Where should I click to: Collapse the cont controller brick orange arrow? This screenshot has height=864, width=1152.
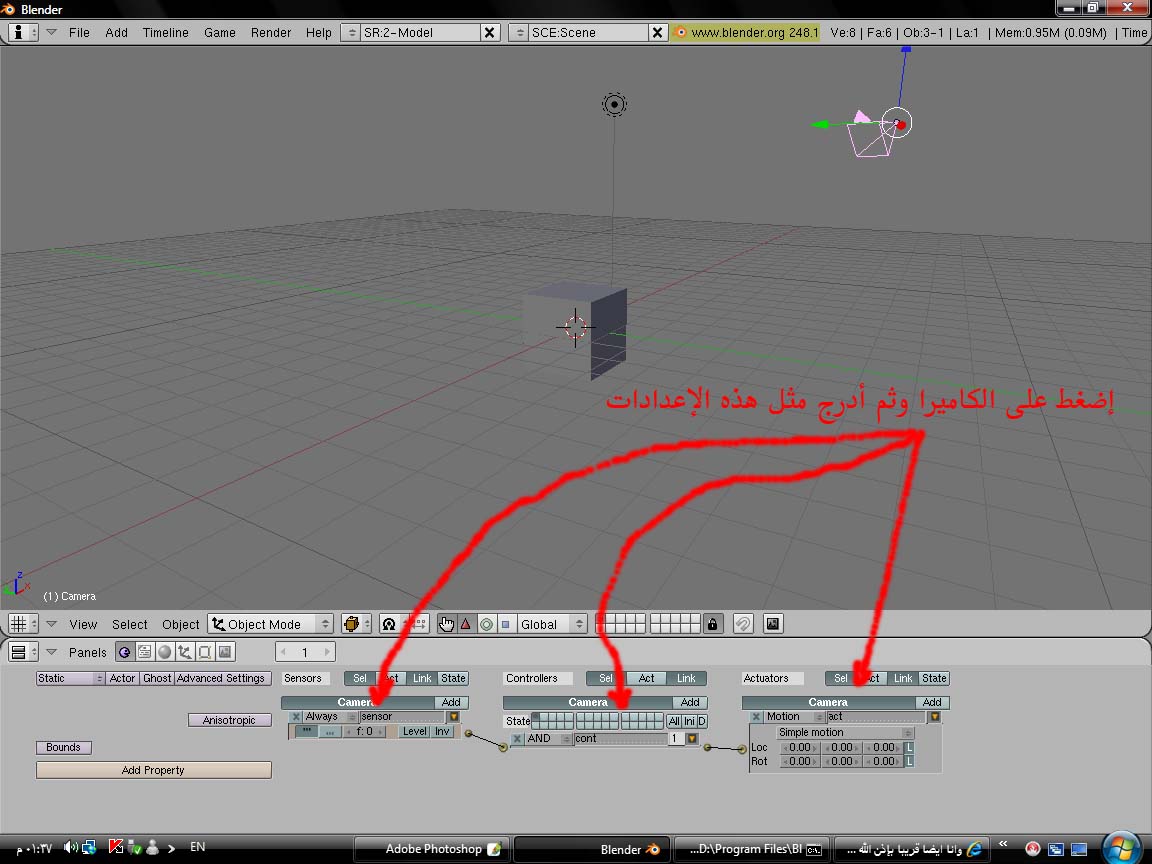[692, 738]
